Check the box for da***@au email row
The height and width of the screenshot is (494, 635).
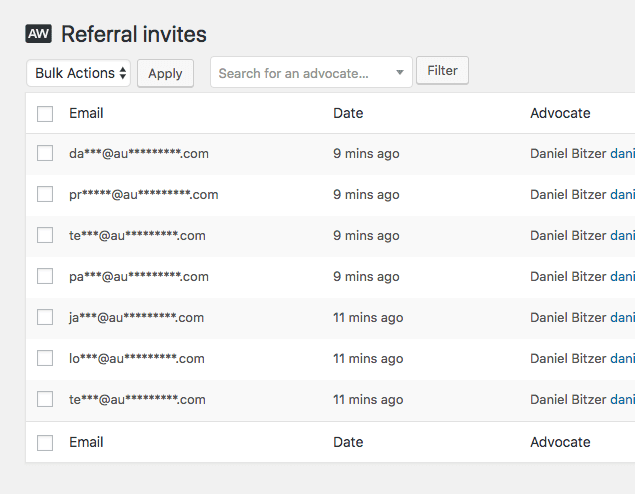click(45, 153)
